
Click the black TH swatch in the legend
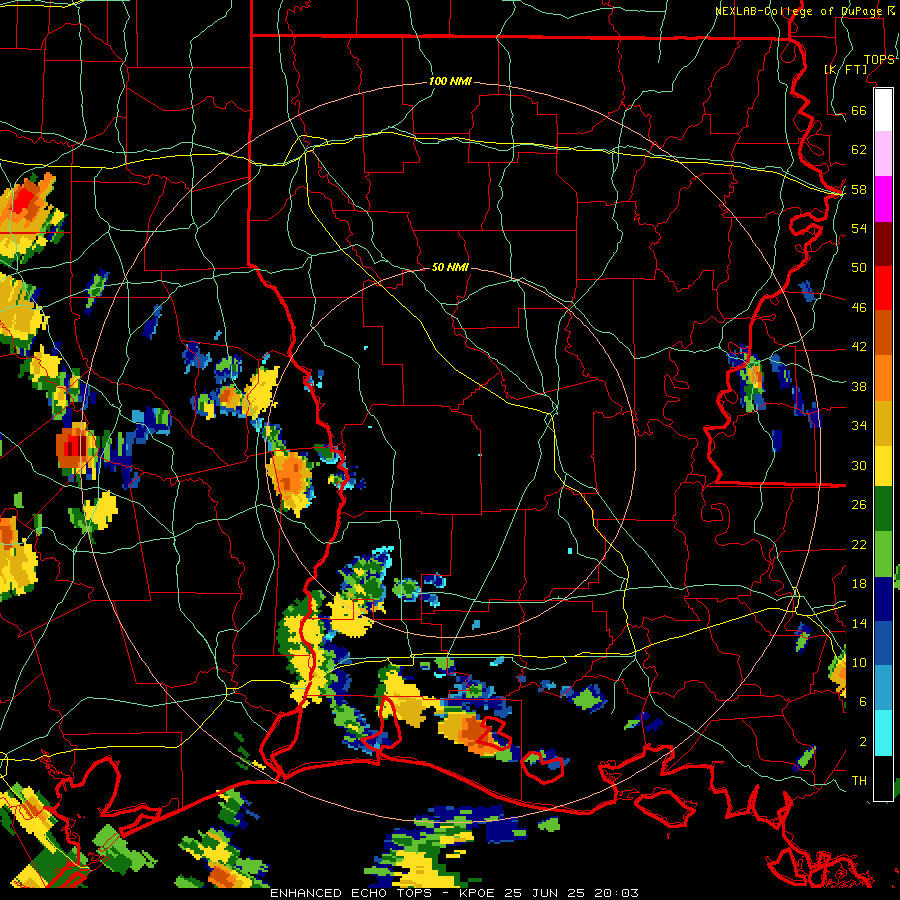(883, 778)
